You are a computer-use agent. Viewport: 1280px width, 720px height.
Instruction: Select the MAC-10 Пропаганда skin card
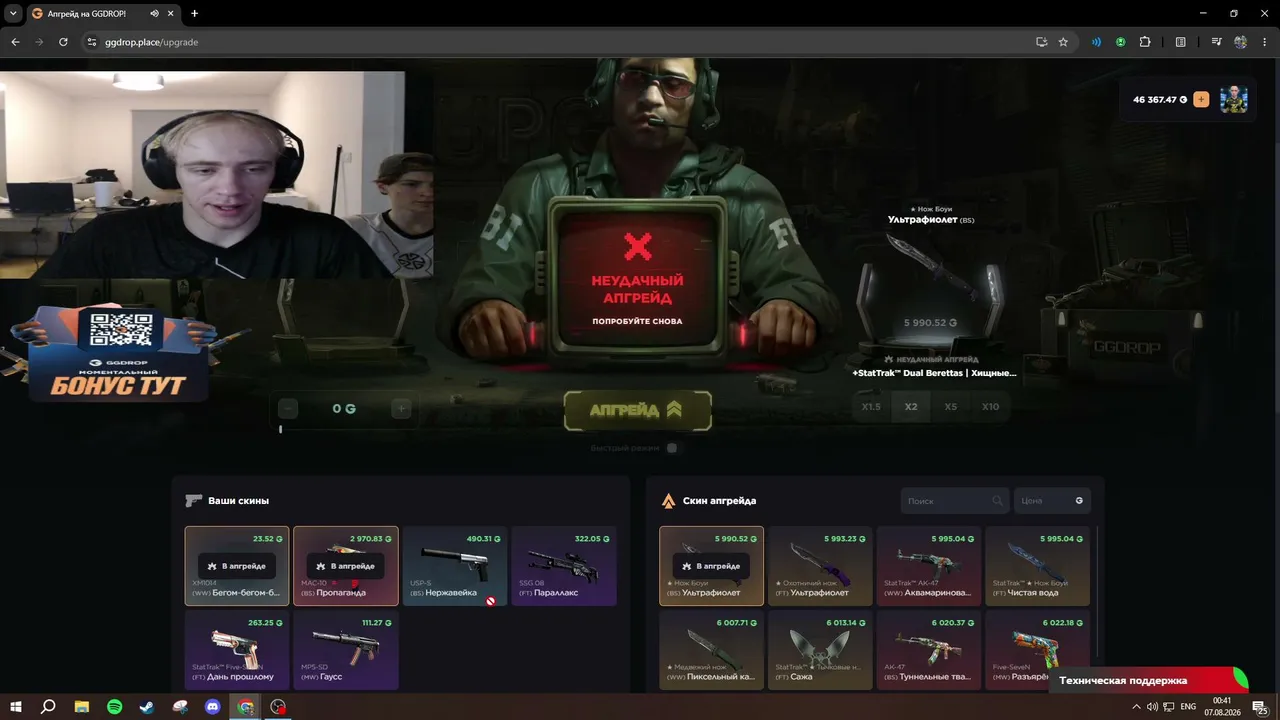(x=346, y=566)
